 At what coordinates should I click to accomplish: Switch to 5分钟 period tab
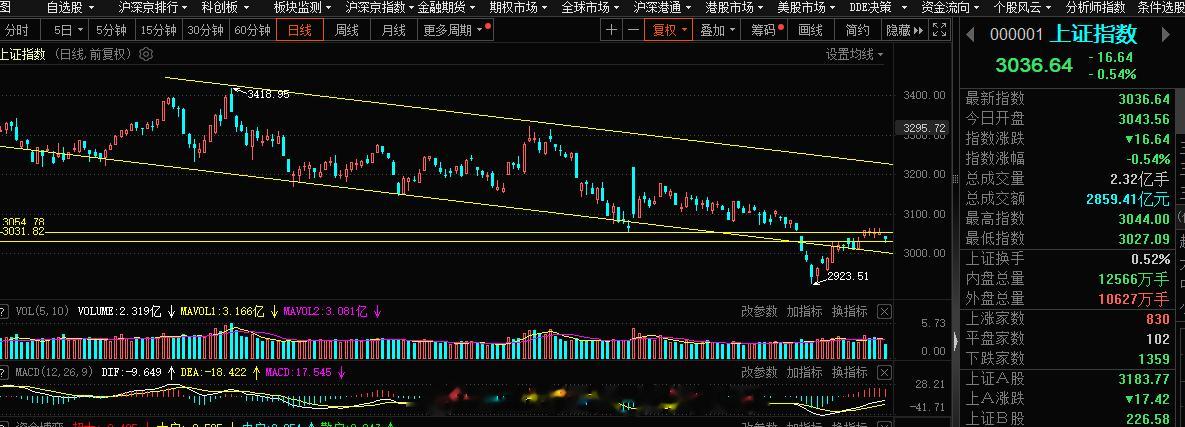click(111, 30)
